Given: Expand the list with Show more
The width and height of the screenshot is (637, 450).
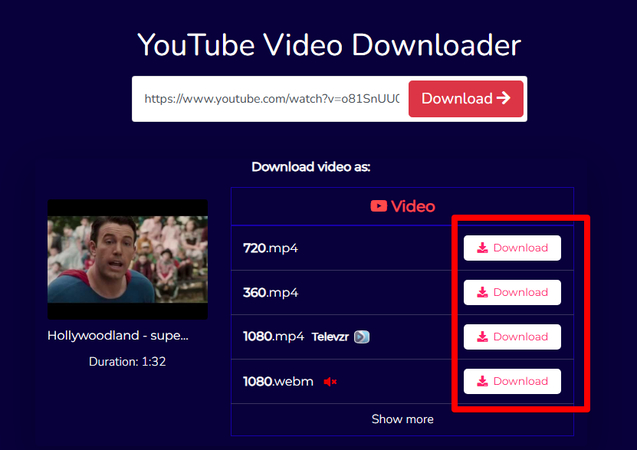Looking at the screenshot, I should tap(402, 419).
